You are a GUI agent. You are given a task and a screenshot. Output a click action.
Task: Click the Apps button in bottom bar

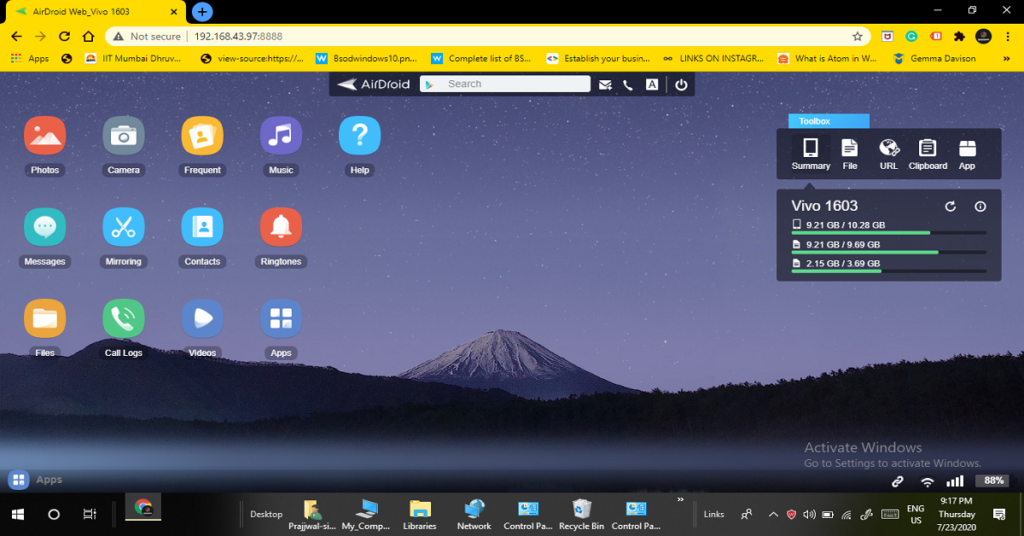(x=35, y=480)
